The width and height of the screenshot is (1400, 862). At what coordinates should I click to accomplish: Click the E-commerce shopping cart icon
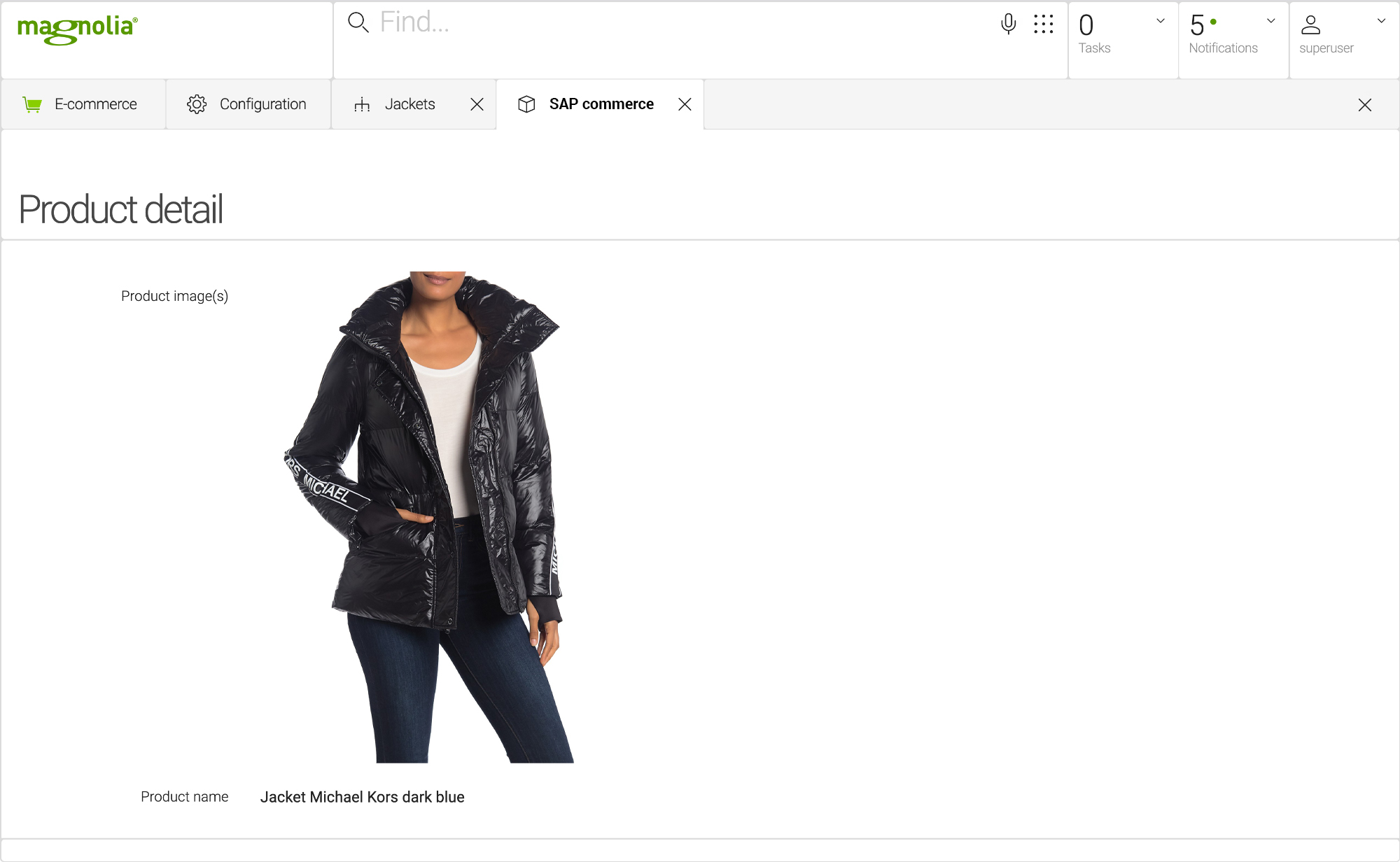(x=32, y=104)
